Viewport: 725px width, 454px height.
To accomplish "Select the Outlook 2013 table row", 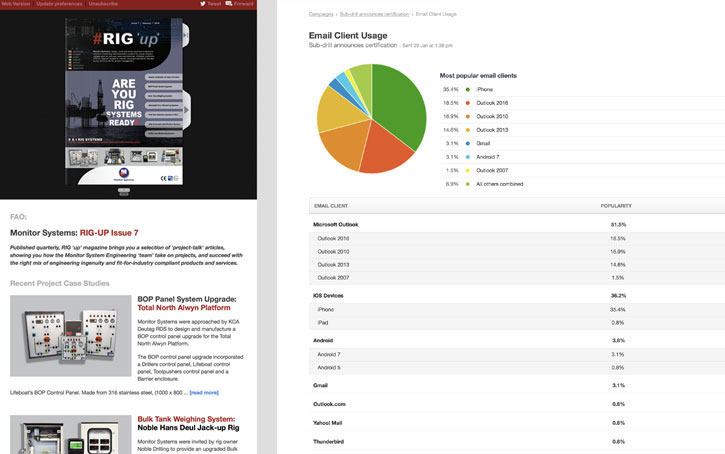I will (x=517, y=265).
